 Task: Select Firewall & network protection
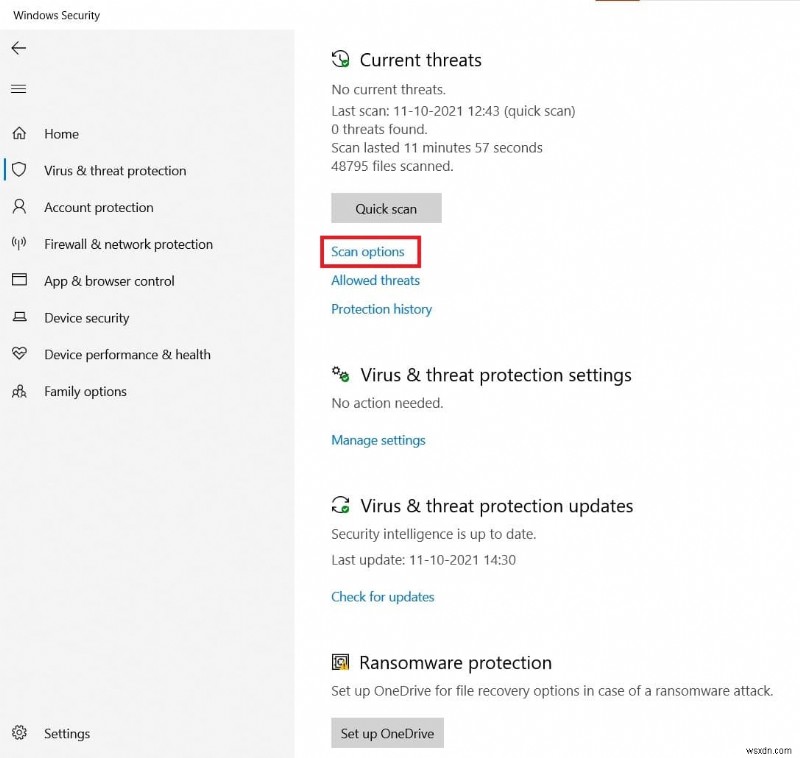[128, 244]
